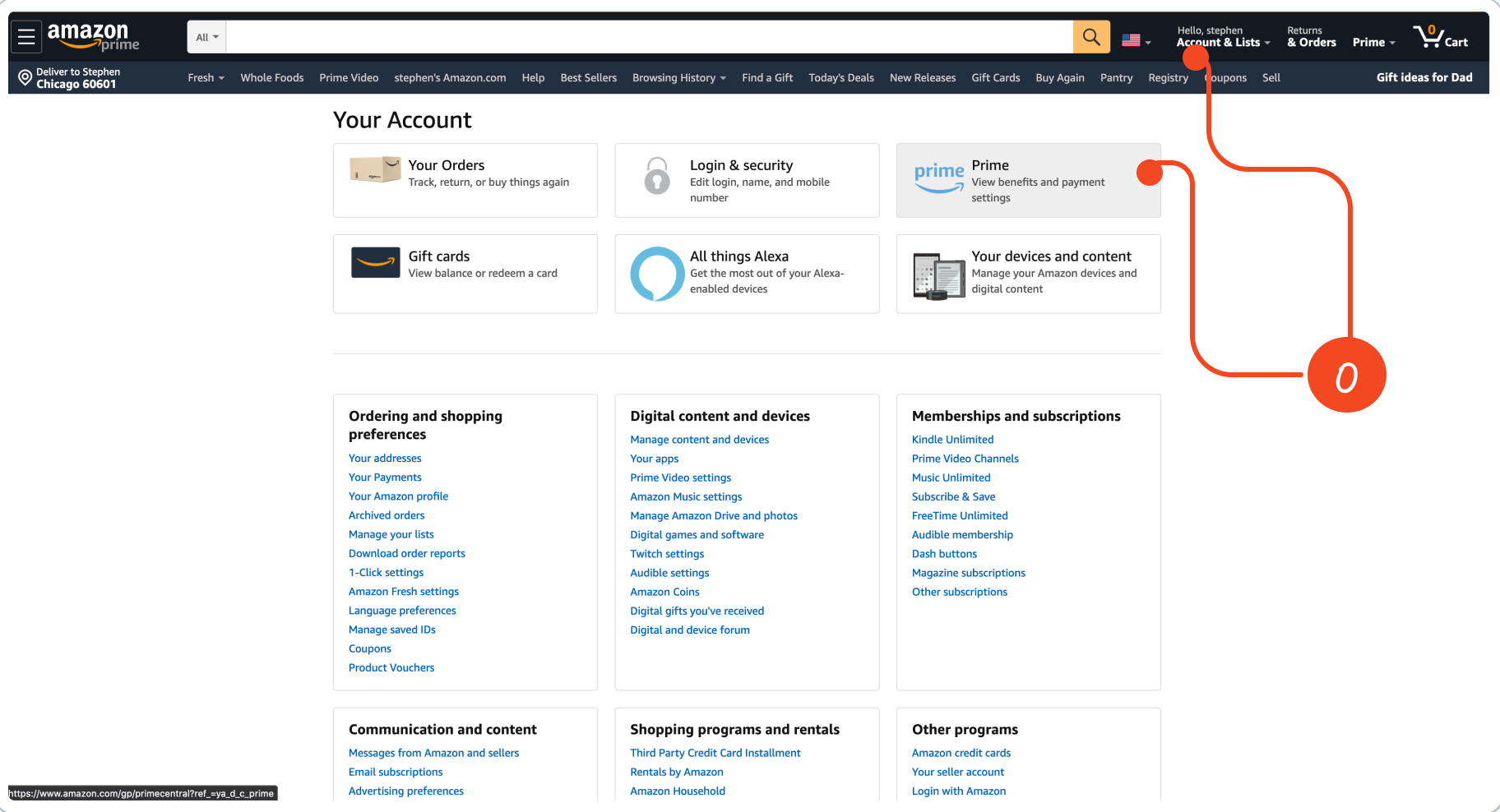Open Best Sellers navigation item
This screenshot has width=1500, height=812.
589,78
